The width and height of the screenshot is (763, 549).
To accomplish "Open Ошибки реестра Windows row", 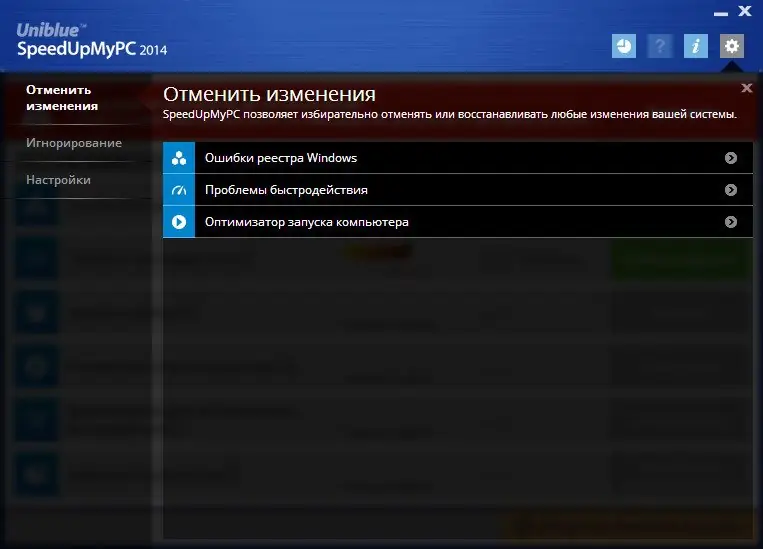I will tap(458, 158).
